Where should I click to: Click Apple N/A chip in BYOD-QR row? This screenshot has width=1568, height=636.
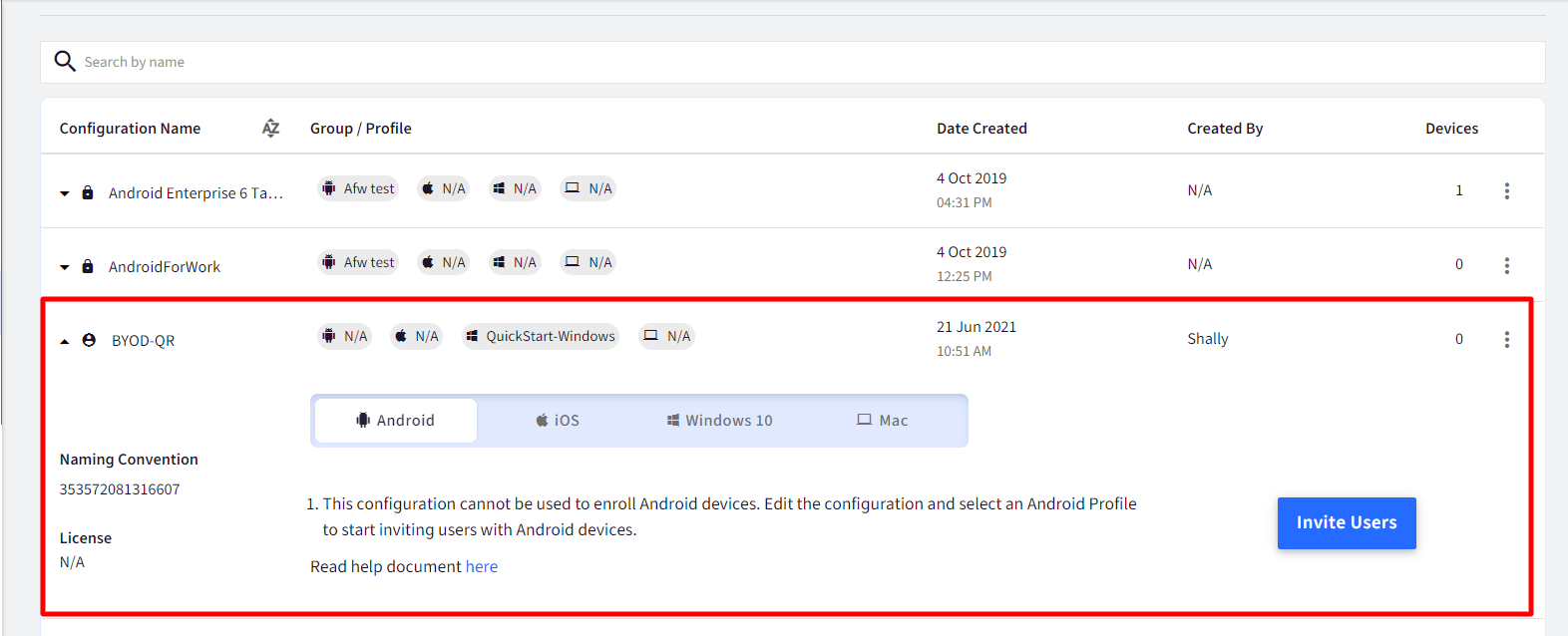[416, 336]
